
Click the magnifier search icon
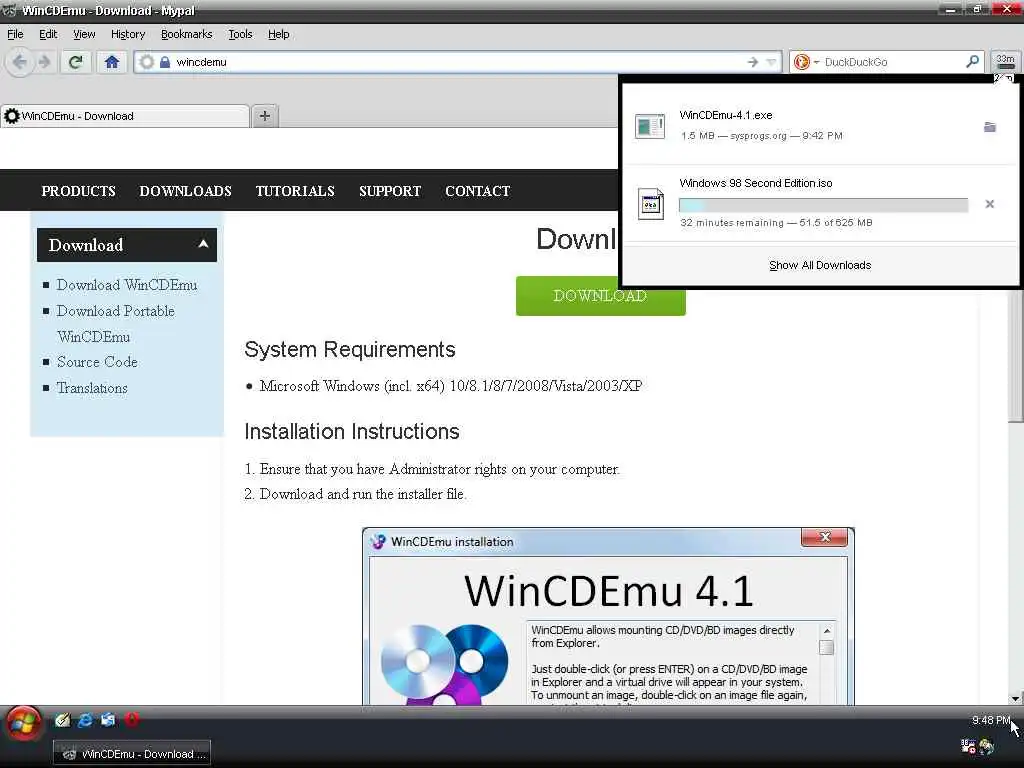tap(972, 61)
